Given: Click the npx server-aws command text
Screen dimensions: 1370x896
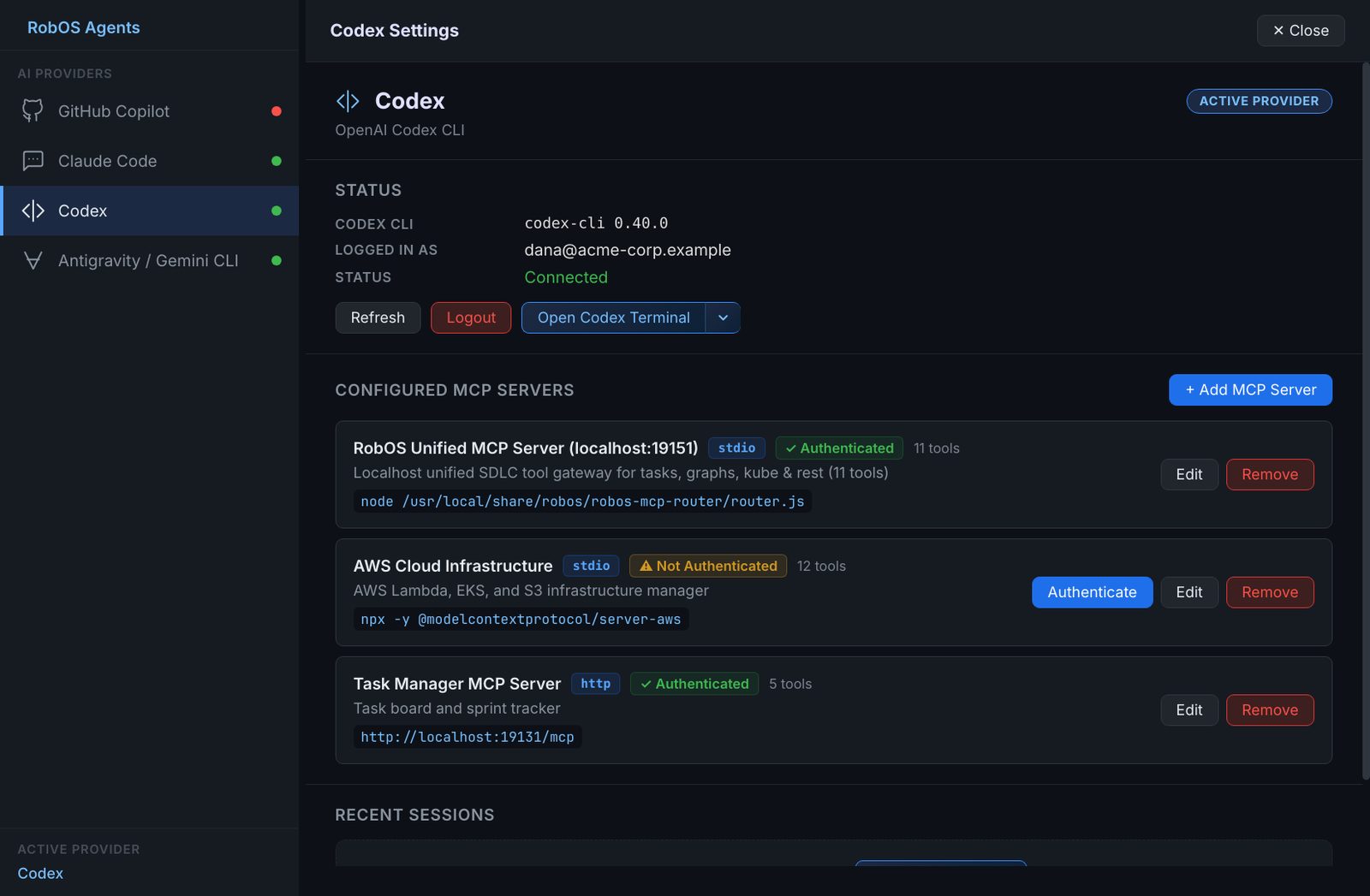Looking at the screenshot, I should click(x=521, y=619).
